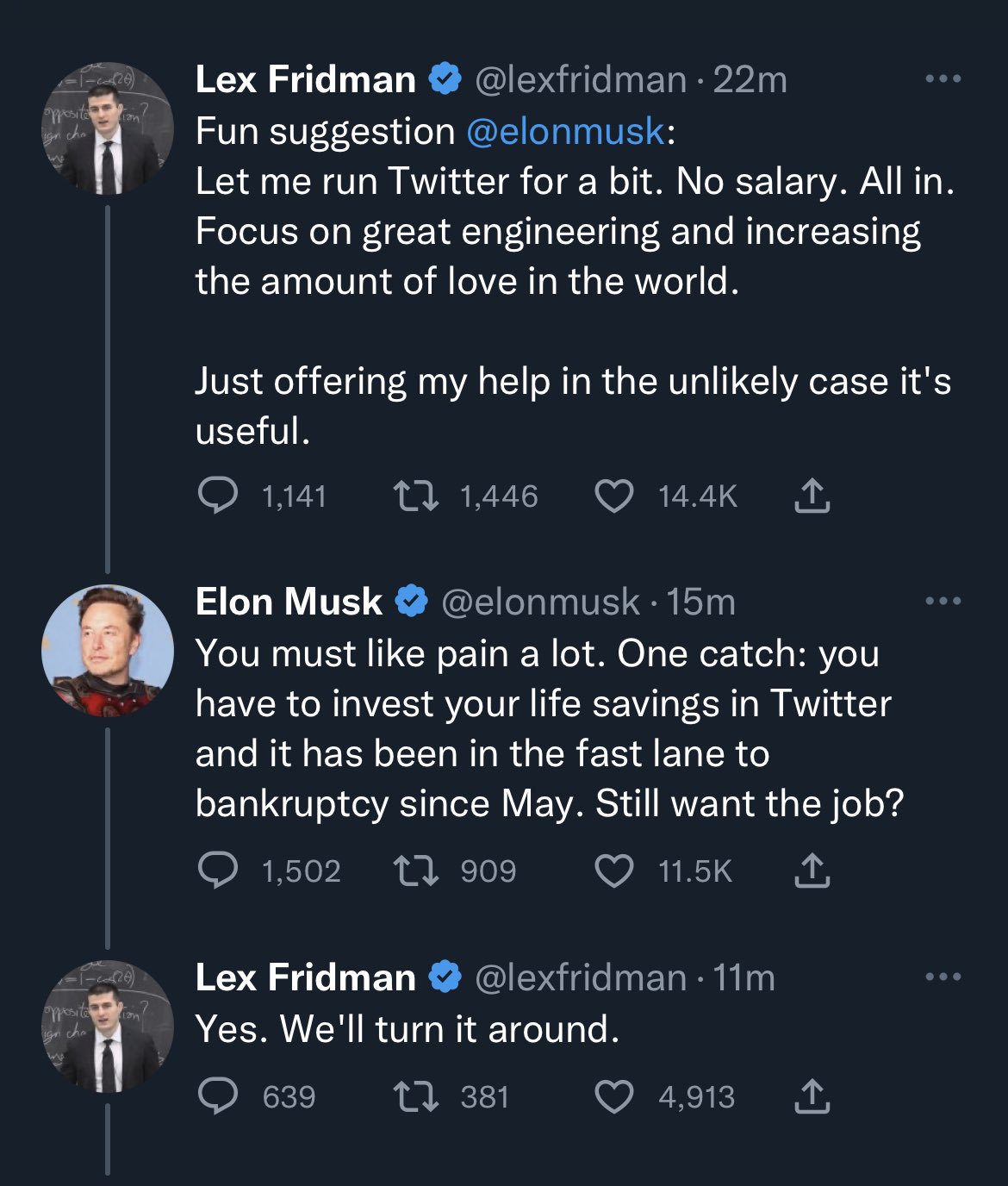The height and width of the screenshot is (1186, 1008).
Task: Open Elon Musk's profile picture
Action: point(108,651)
